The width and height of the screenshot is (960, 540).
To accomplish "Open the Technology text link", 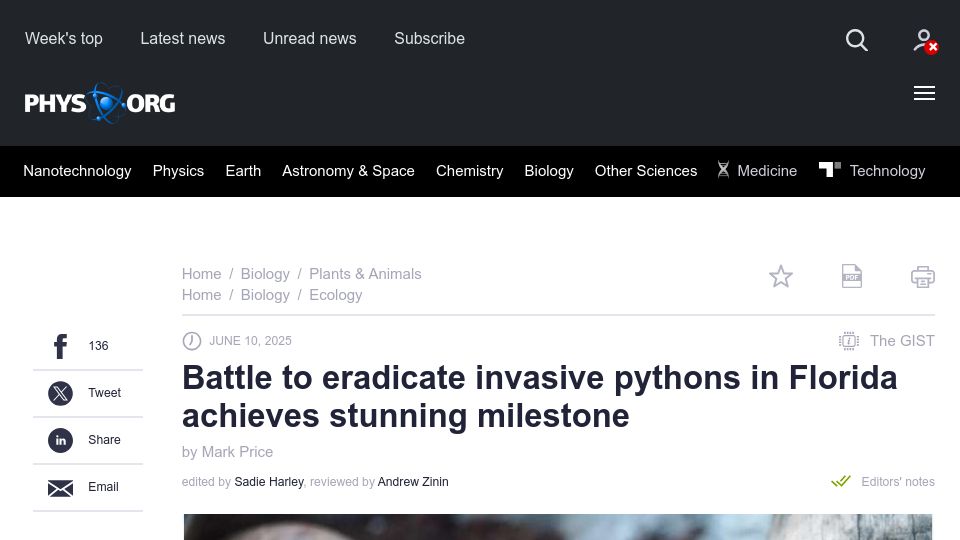I will [x=887, y=171].
